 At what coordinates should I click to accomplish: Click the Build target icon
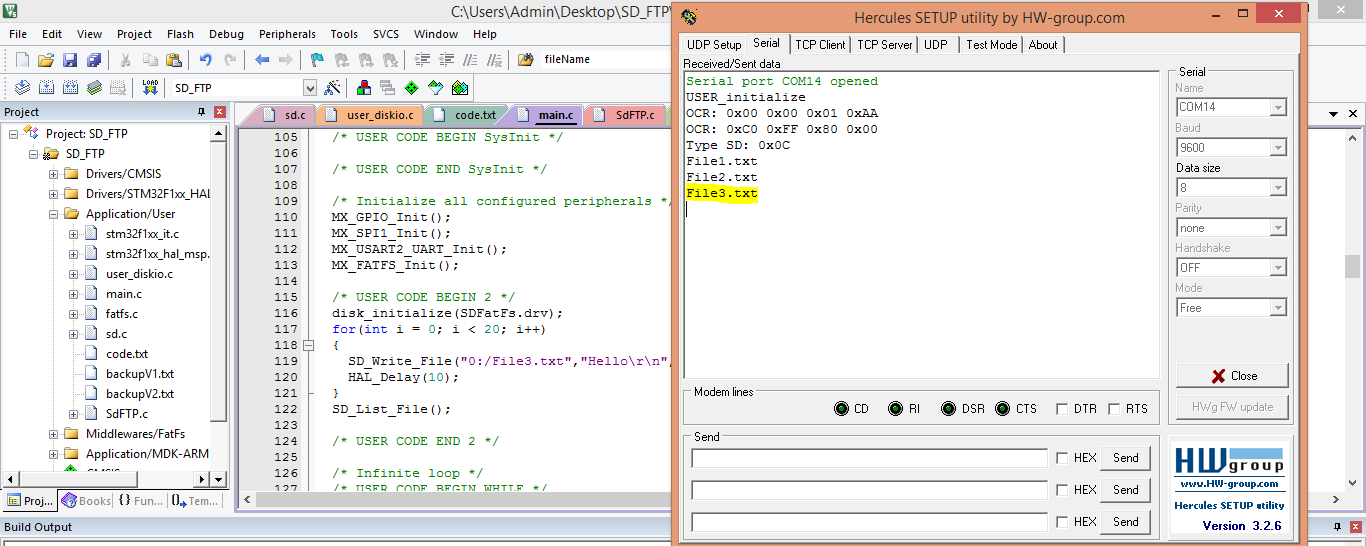46,88
